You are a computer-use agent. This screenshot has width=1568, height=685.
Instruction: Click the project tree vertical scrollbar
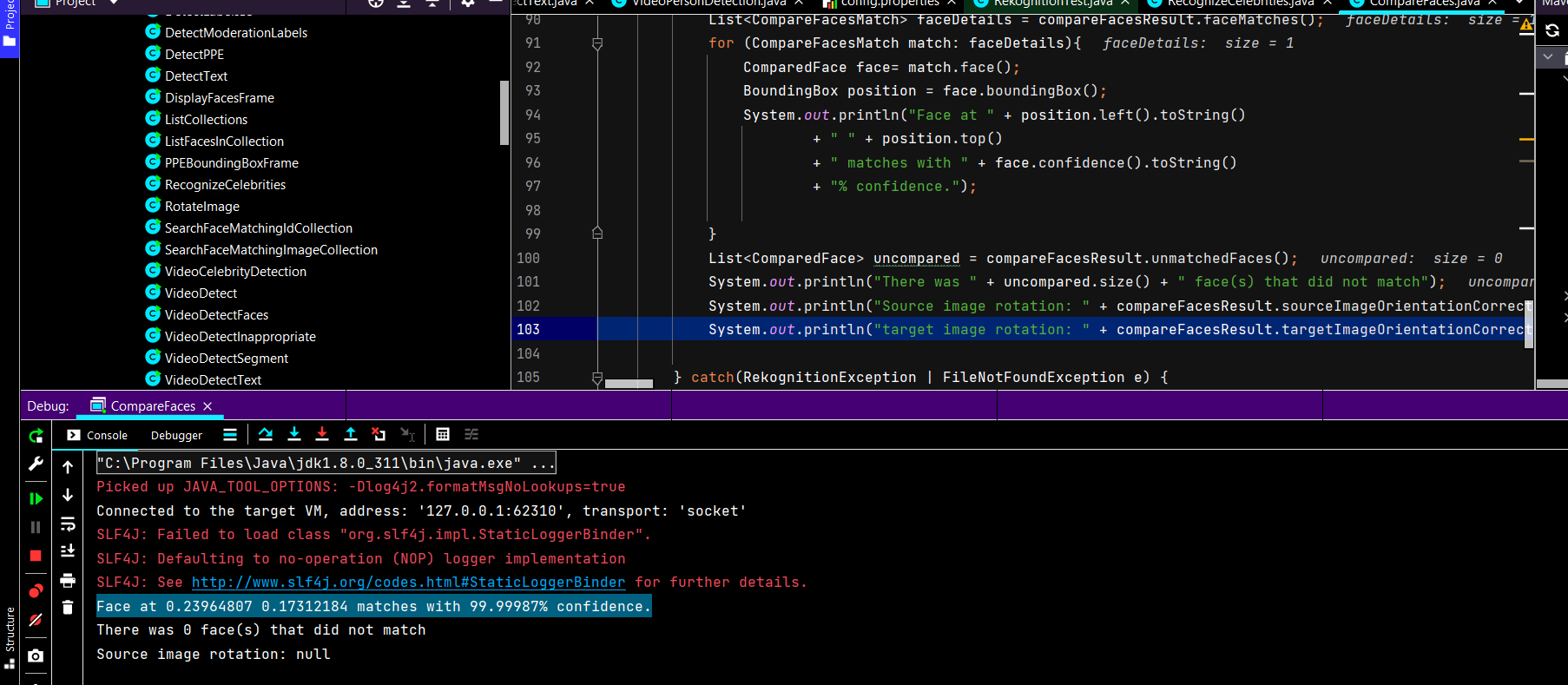[x=504, y=113]
